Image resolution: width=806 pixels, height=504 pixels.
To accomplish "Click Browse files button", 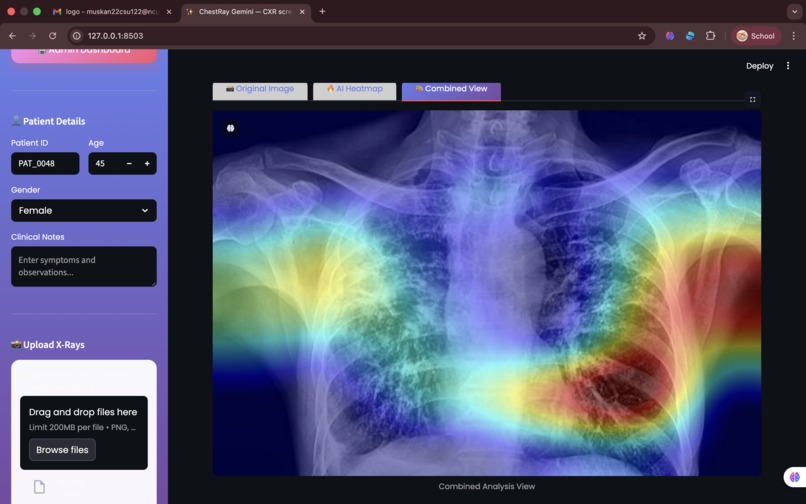I will pyautogui.click(x=62, y=449).
